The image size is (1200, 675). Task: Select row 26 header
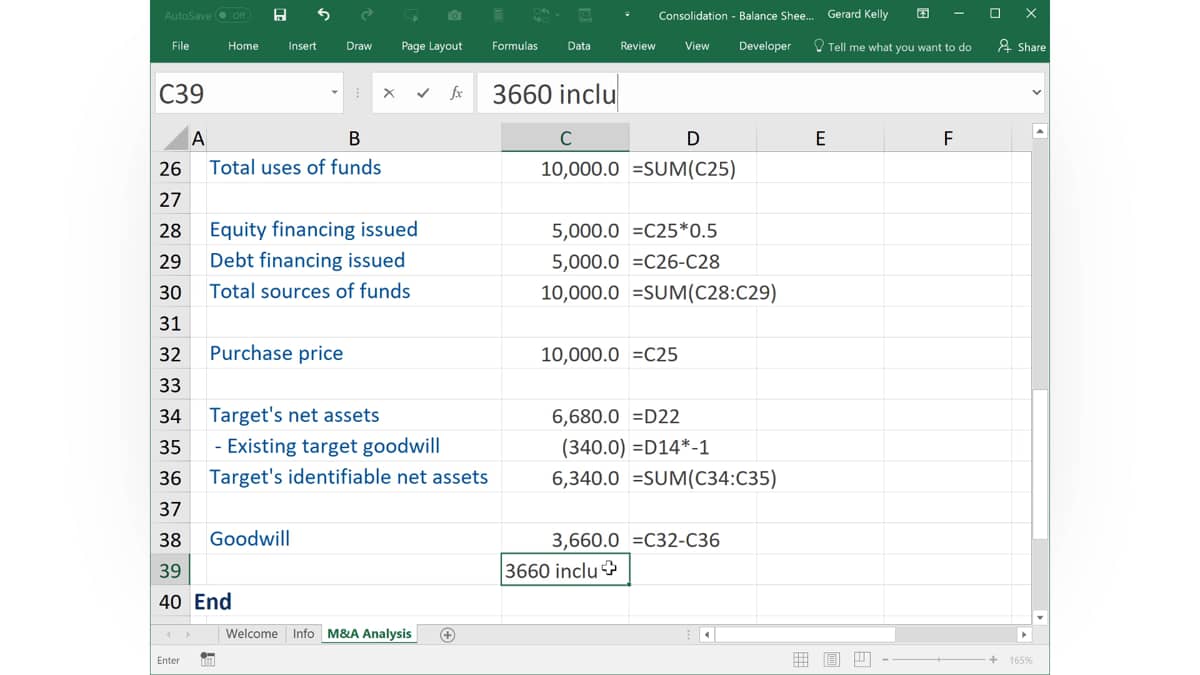click(x=170, y=169)
